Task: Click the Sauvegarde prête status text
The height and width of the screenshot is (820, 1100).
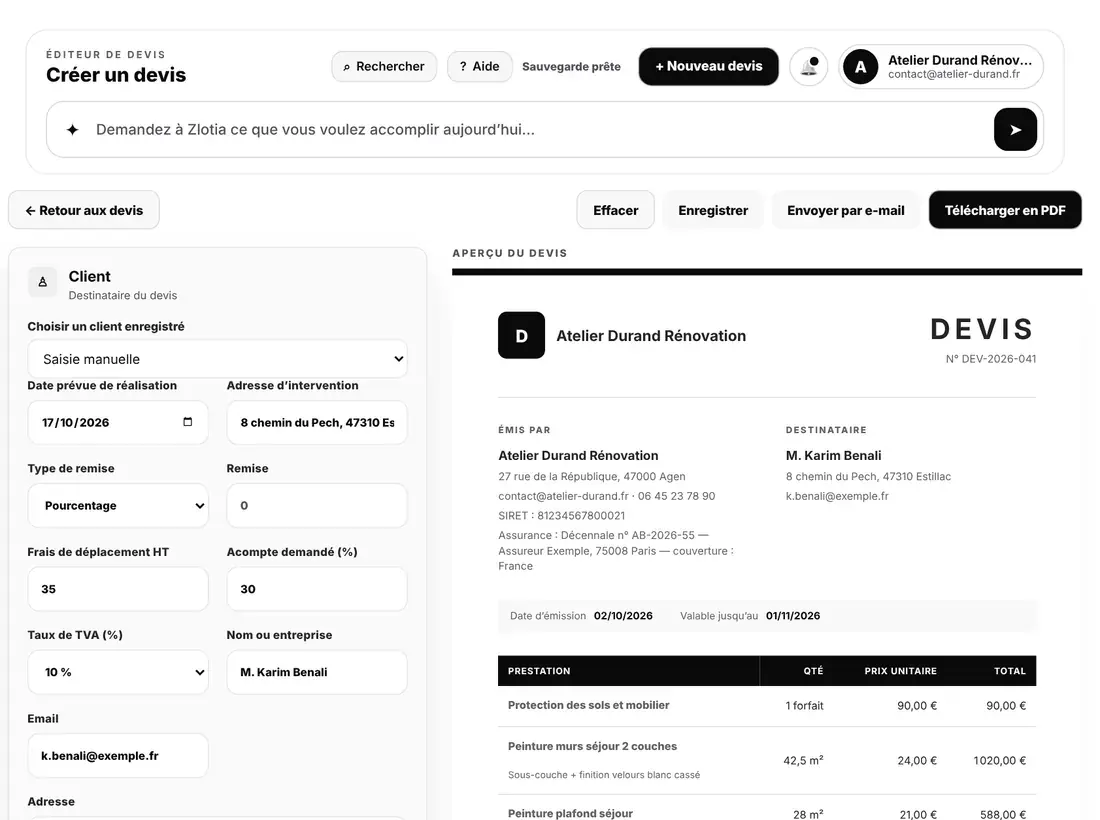Action: [x=571, y=67]
